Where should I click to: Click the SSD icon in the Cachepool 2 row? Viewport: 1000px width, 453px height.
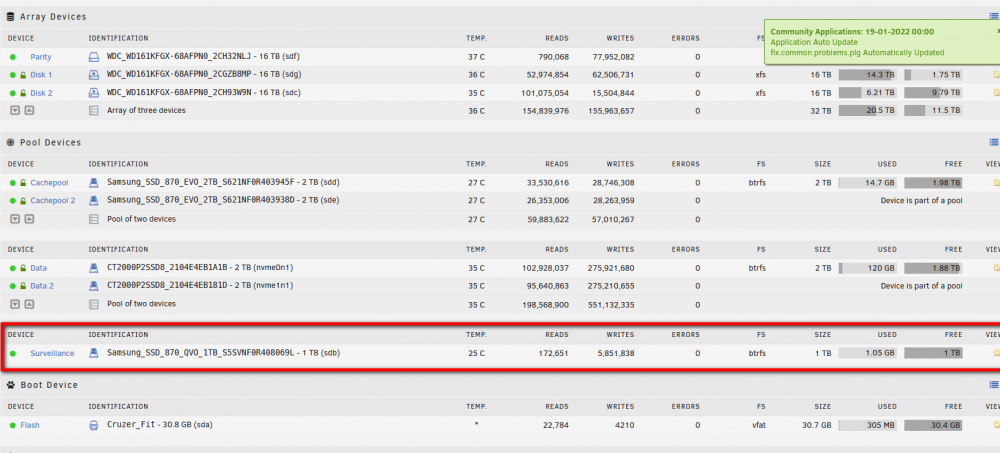tap(94, 200)
